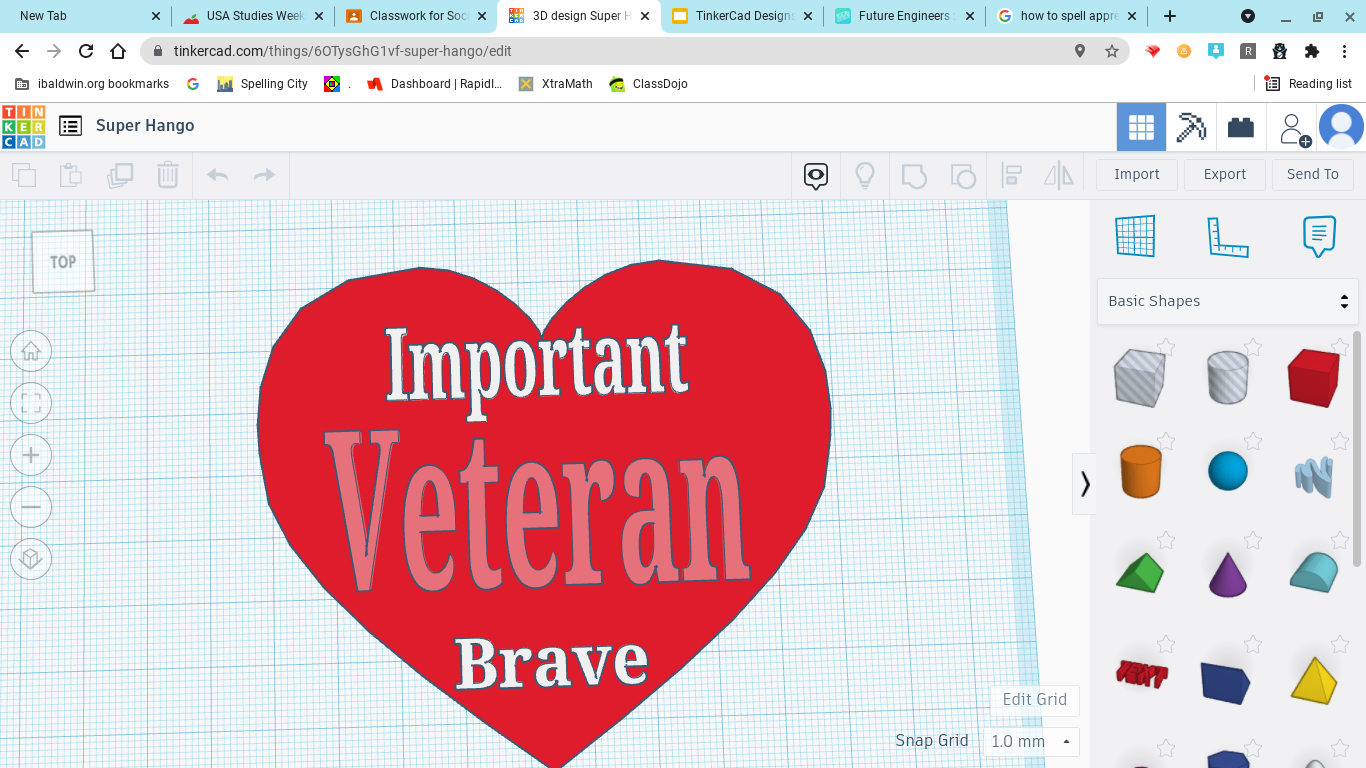
Task: Click the Delete trash icon
Action: [167, 176]
